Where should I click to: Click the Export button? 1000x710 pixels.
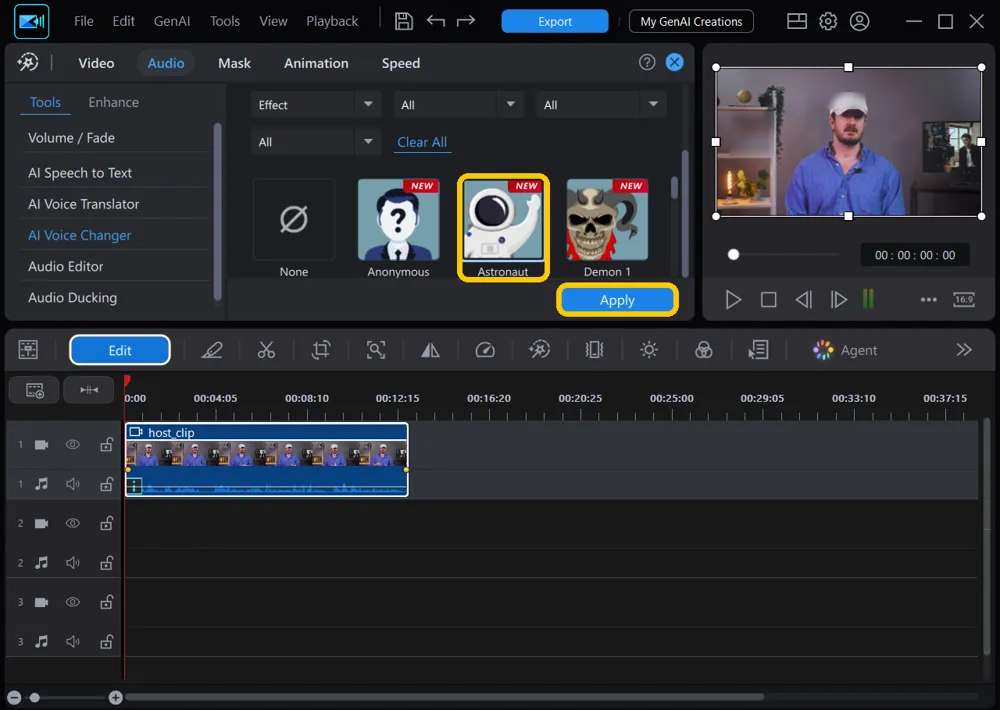pos(555,21)
